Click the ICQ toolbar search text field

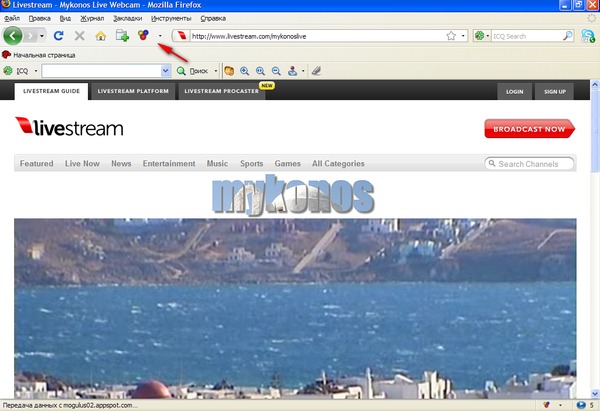(x=101, y=71)
